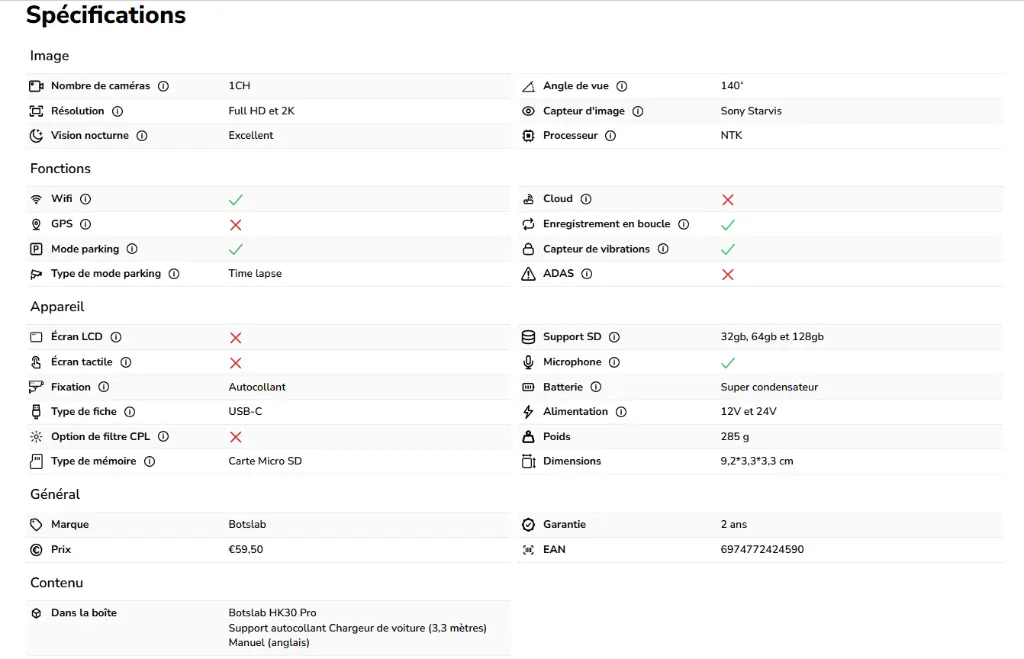Viewport: 1024px width, 659px height.
Task: Open info for Enregistrement en boucle
Action: pos(684,224)
